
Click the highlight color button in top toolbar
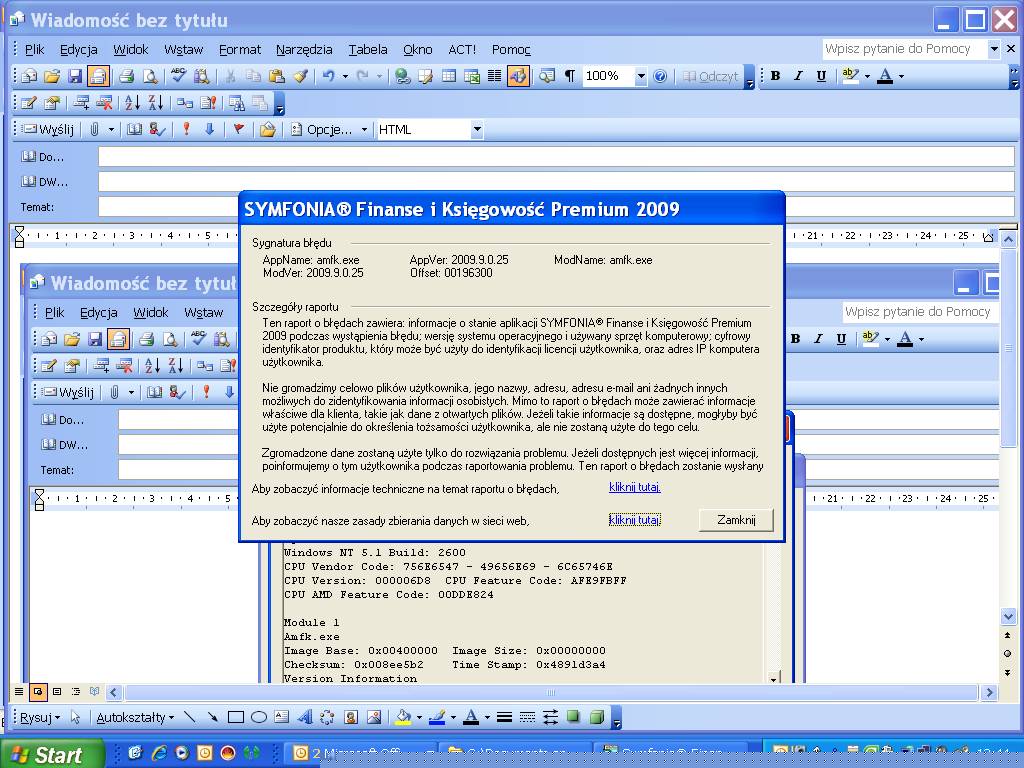tap(850, 76)
